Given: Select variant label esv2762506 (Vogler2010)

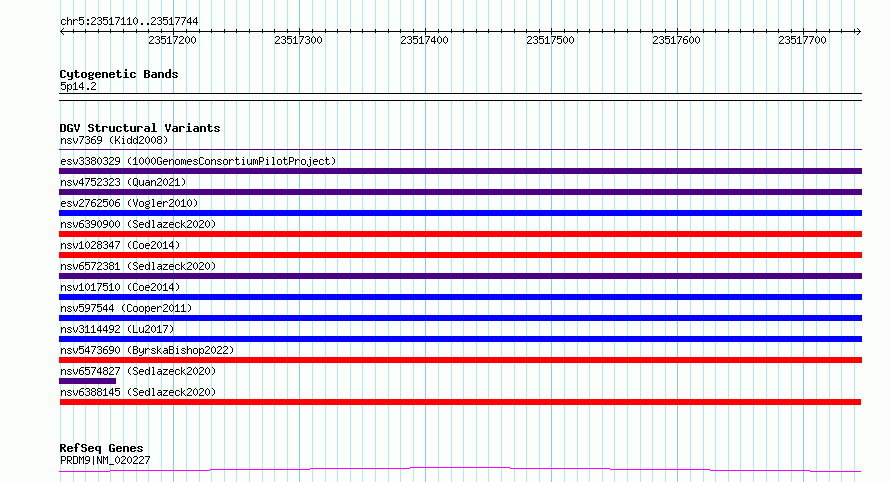Looking at the screenshot, I should tap(129, 203).
